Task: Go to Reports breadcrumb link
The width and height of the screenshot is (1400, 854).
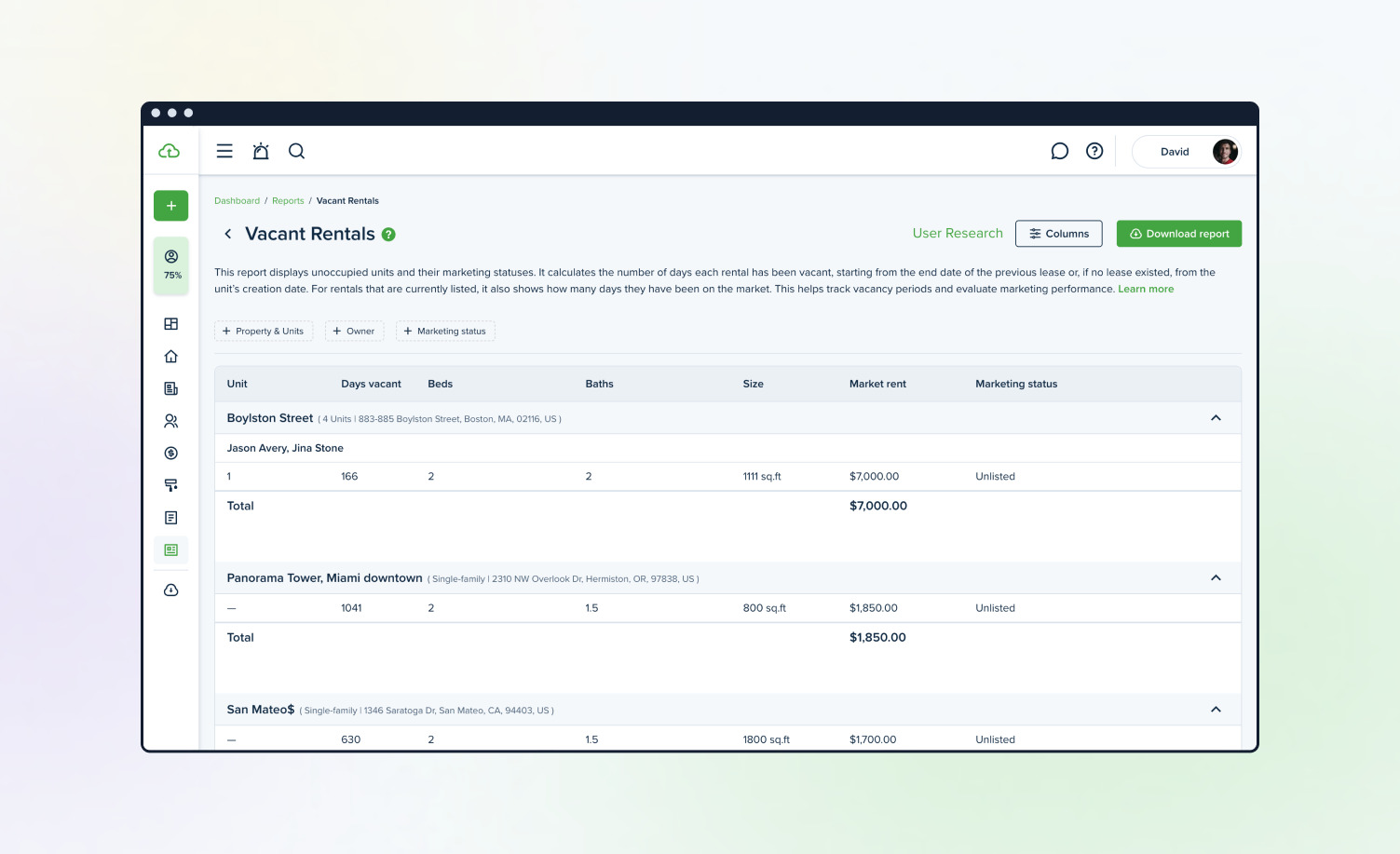Action: (288, 201)
